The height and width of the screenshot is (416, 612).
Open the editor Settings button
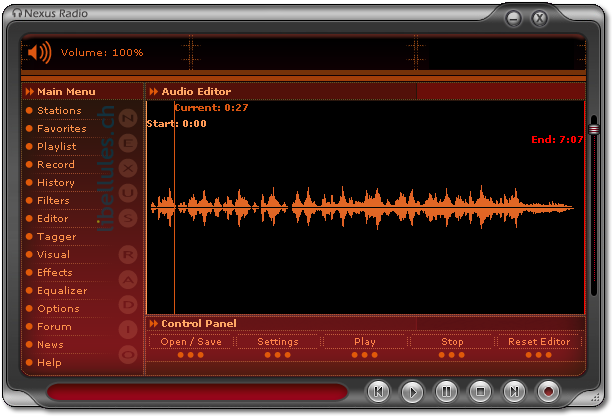click(x=278, y=342)
